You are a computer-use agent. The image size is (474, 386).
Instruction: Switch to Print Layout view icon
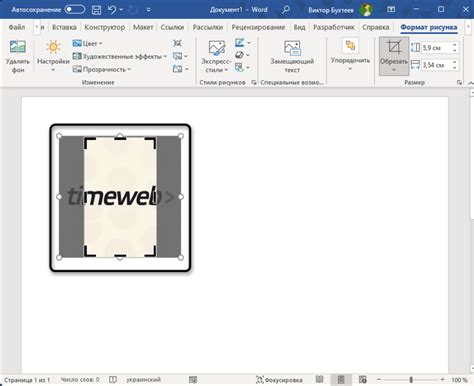(341, 379)
